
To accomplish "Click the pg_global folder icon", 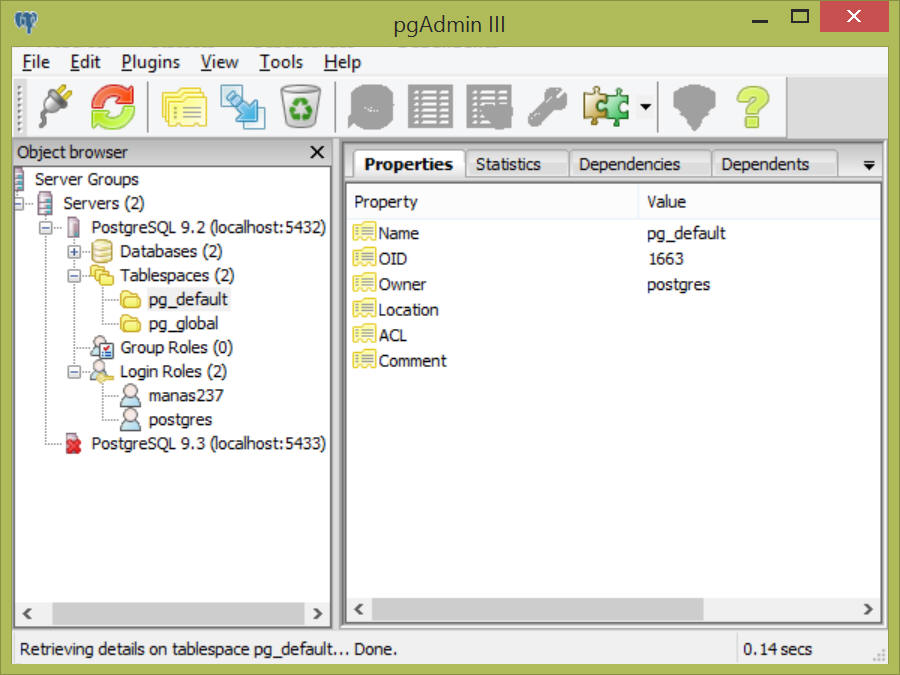I will pyautogui.click(x=130, y=324).
